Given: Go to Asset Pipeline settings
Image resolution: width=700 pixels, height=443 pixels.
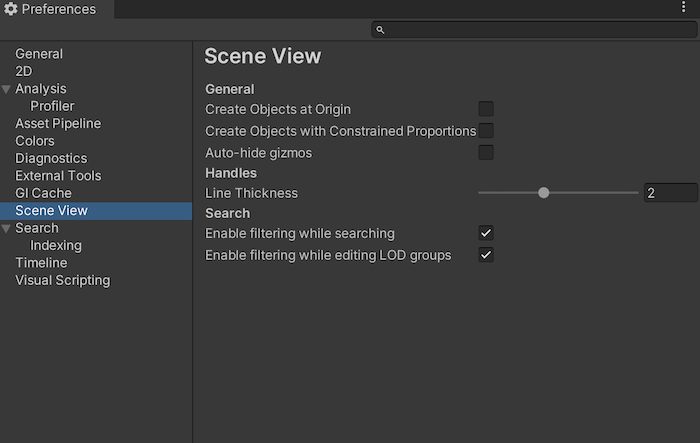Looking at the screenshot, I should coord(58,124).
